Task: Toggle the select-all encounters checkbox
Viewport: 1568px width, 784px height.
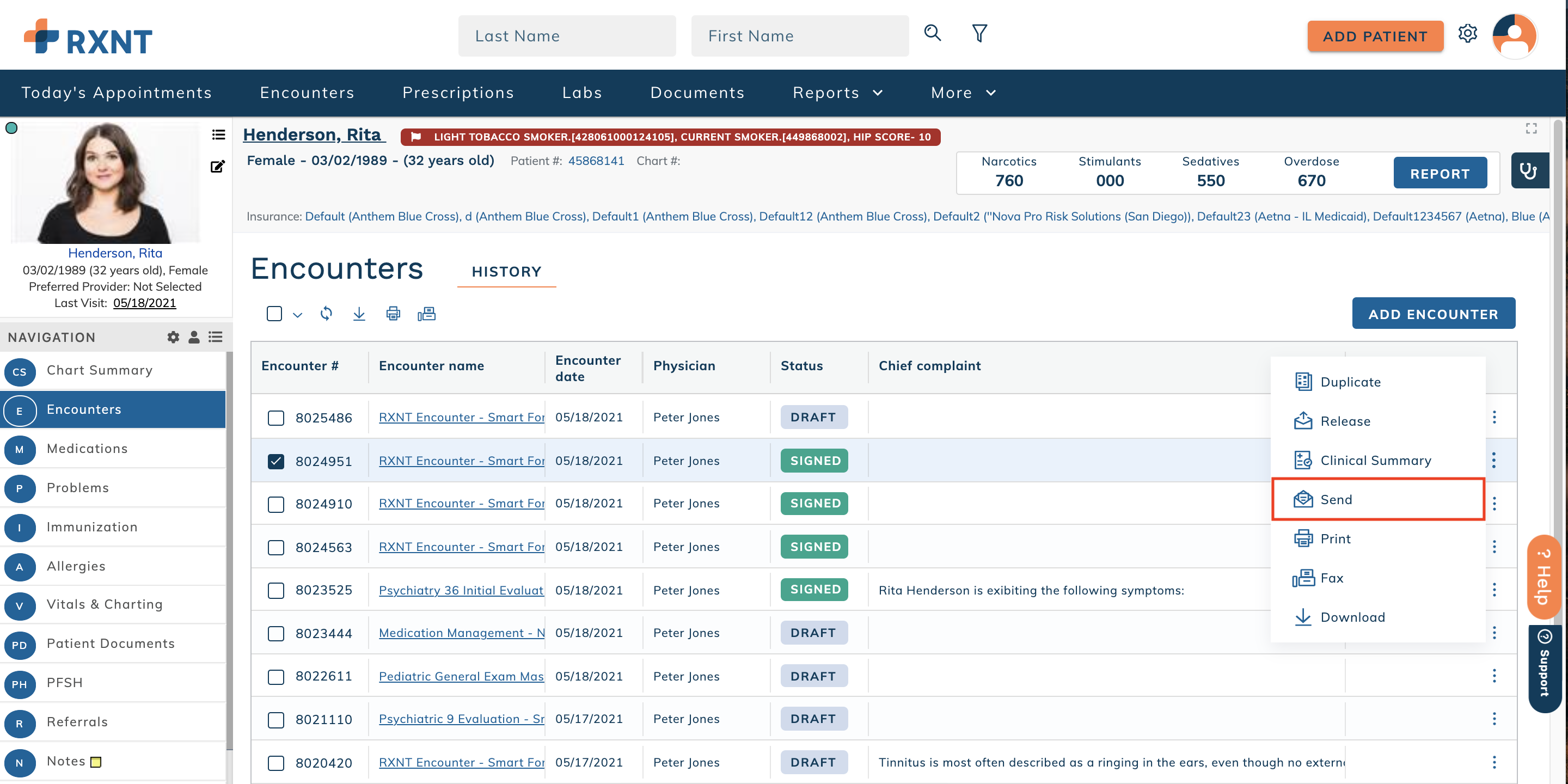Action: (x=274, y=314)
